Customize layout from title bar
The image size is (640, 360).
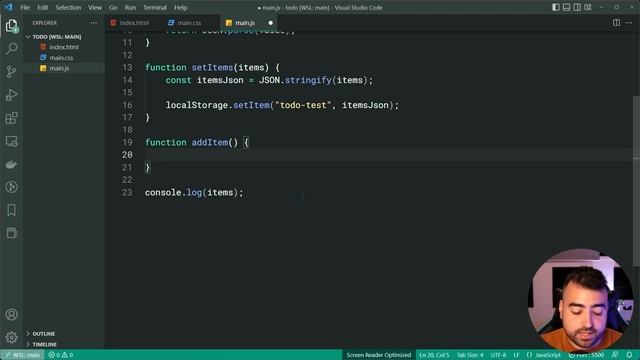point(588,7)
